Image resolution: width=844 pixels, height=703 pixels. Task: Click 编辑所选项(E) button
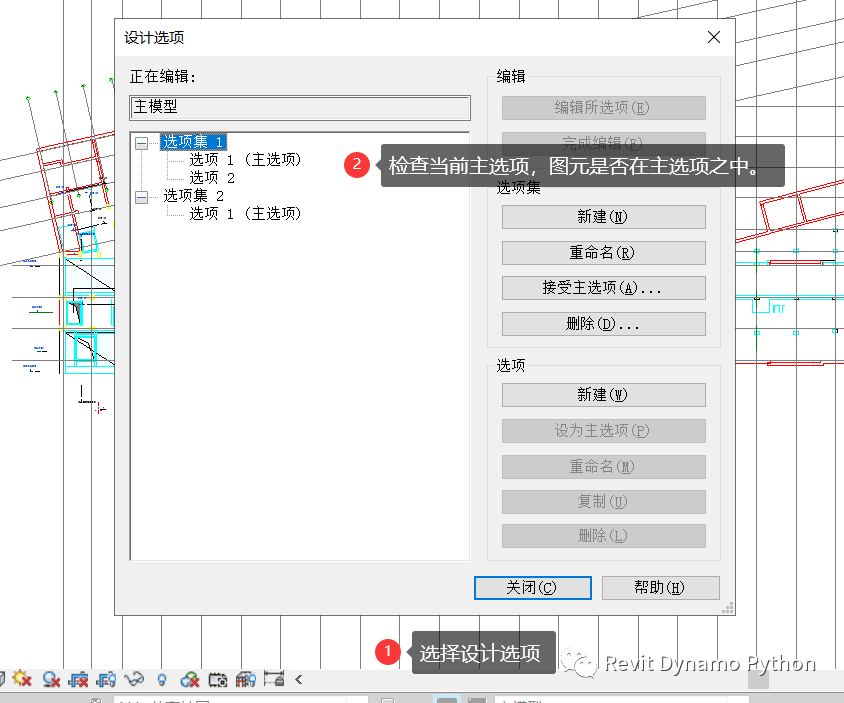[x=603, y=108]
